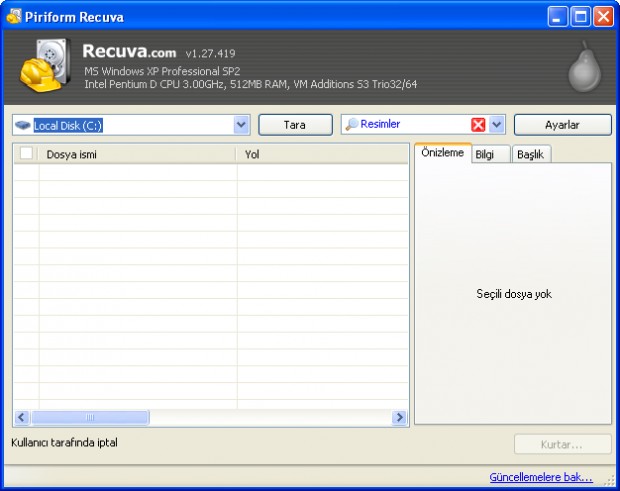This screenshot has height=491, width=620.
Task: Click the Local Disk drive icon
Action: (x=23, y=125)
